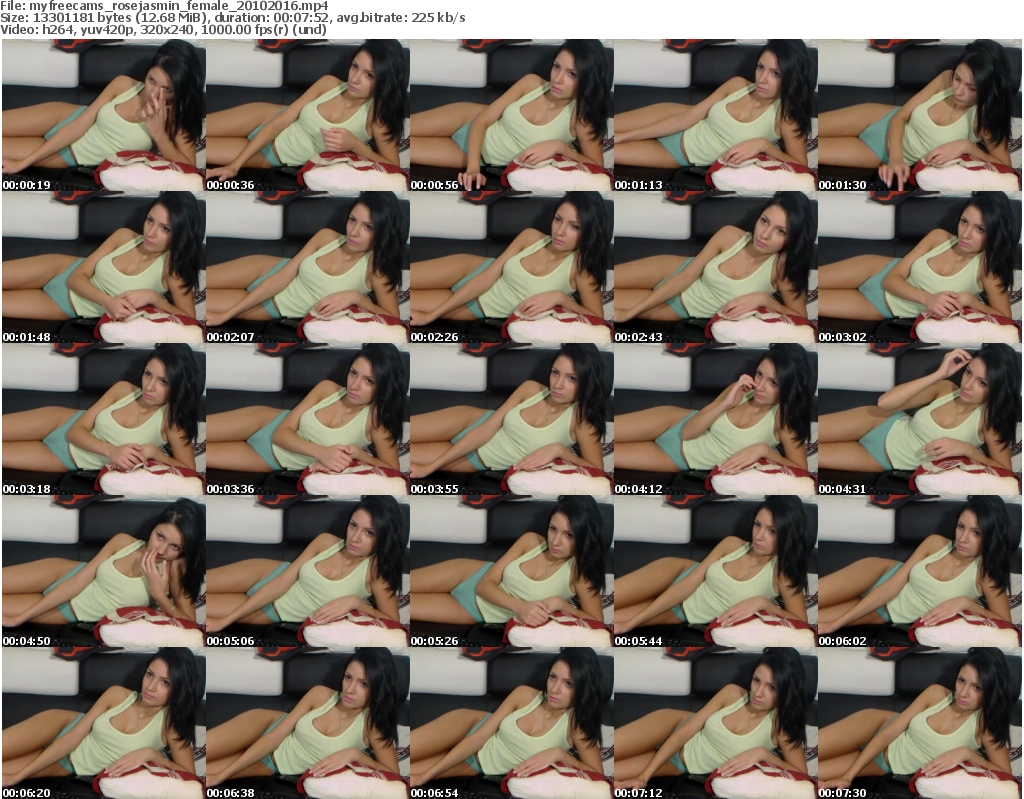Screen dimensions: 1024x799
Task: Select the thumbnail stamped 00:03:36
Action: [x=308, y=419]
